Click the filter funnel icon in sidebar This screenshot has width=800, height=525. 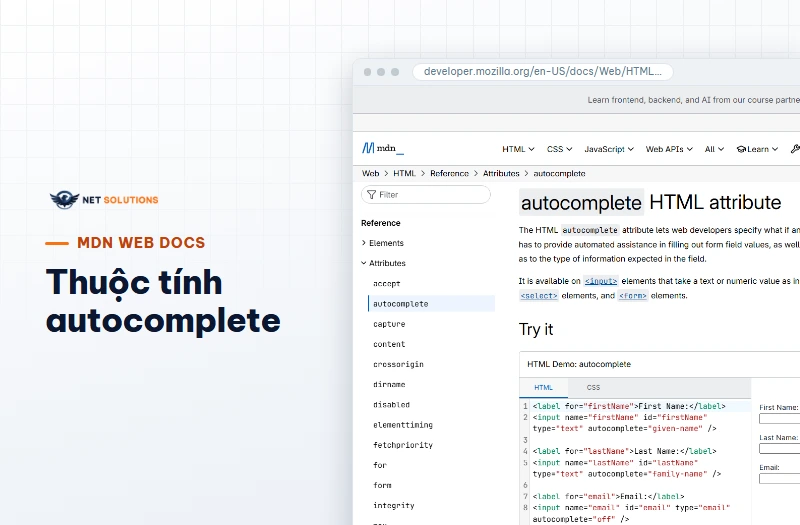coord(371,194)
